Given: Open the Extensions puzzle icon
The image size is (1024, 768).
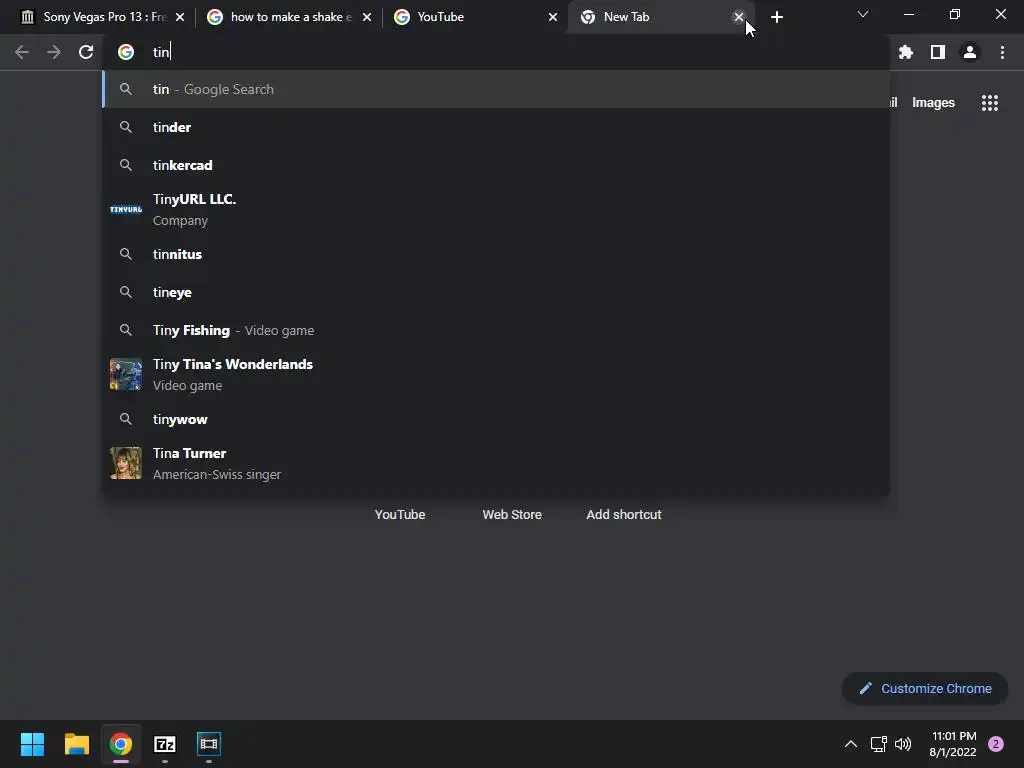Looking at the screenshot, I should tap(905, 52).
